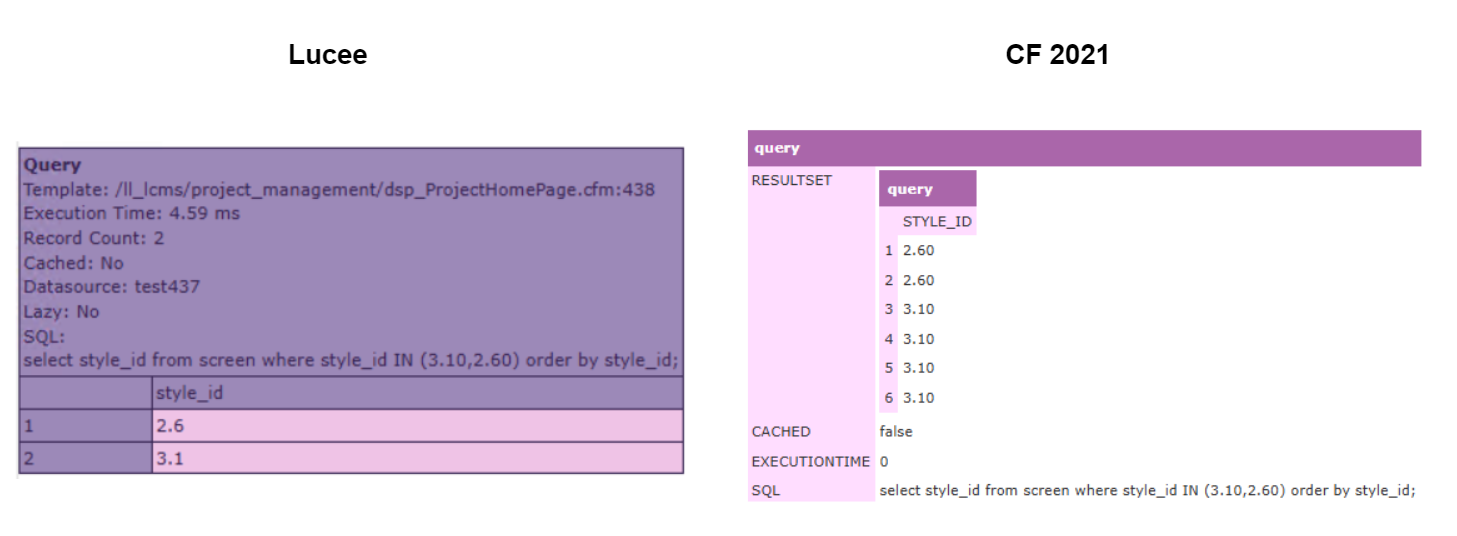Click the STYLE_ID column header

937,221
